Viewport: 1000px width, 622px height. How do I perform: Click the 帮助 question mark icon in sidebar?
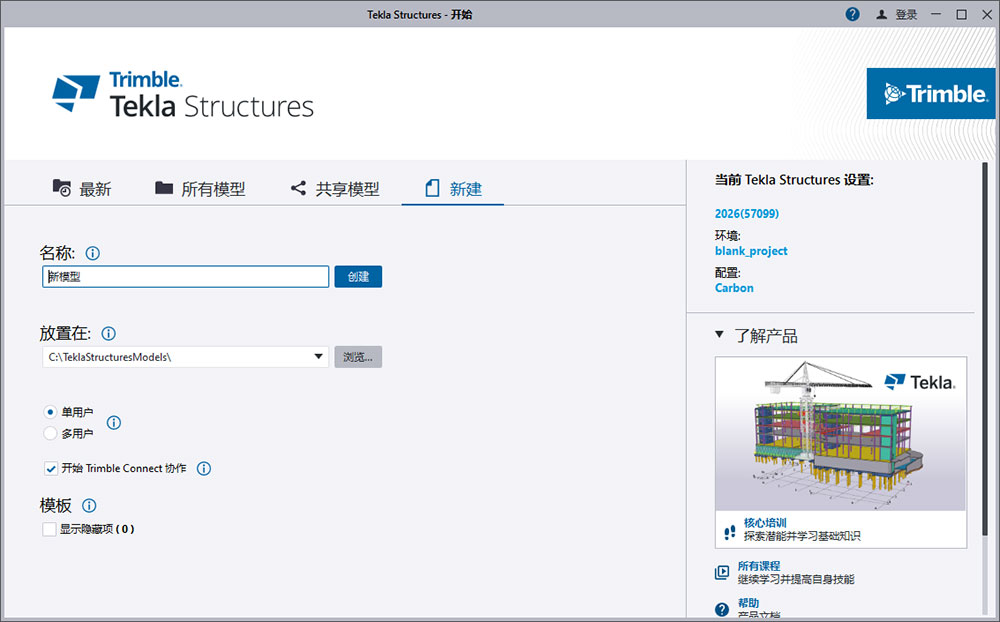click(721, 604)
